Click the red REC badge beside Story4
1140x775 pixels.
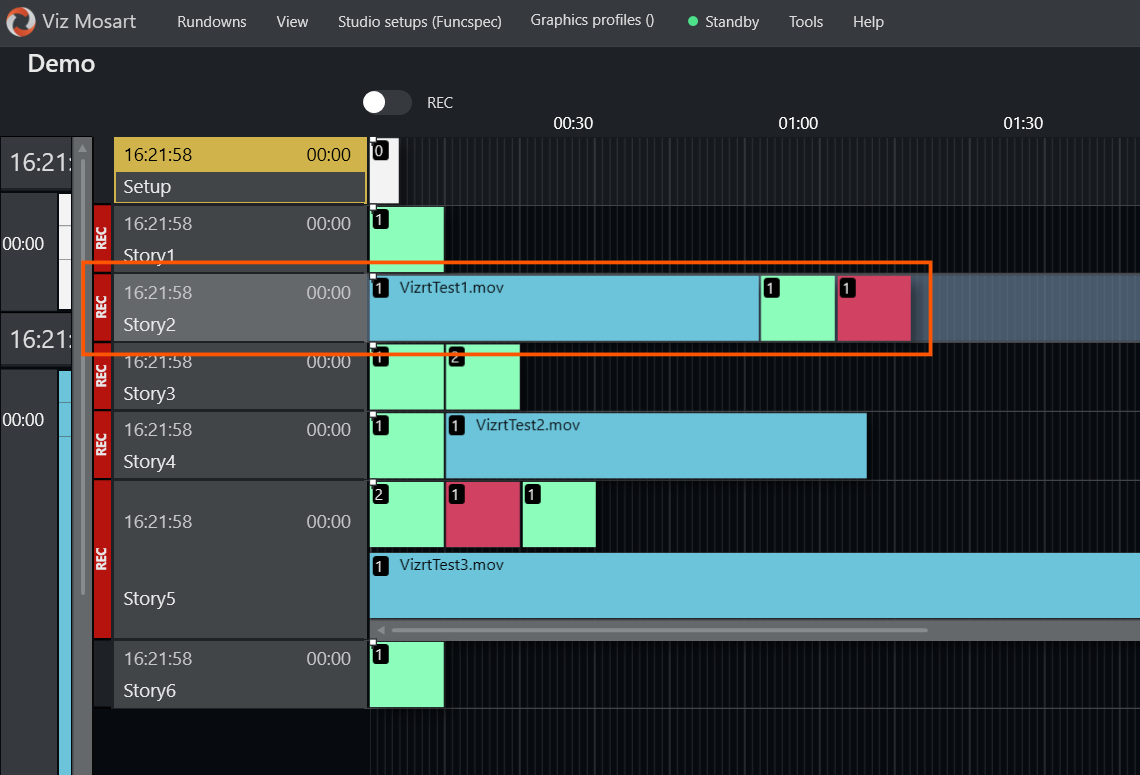[101, 445]
